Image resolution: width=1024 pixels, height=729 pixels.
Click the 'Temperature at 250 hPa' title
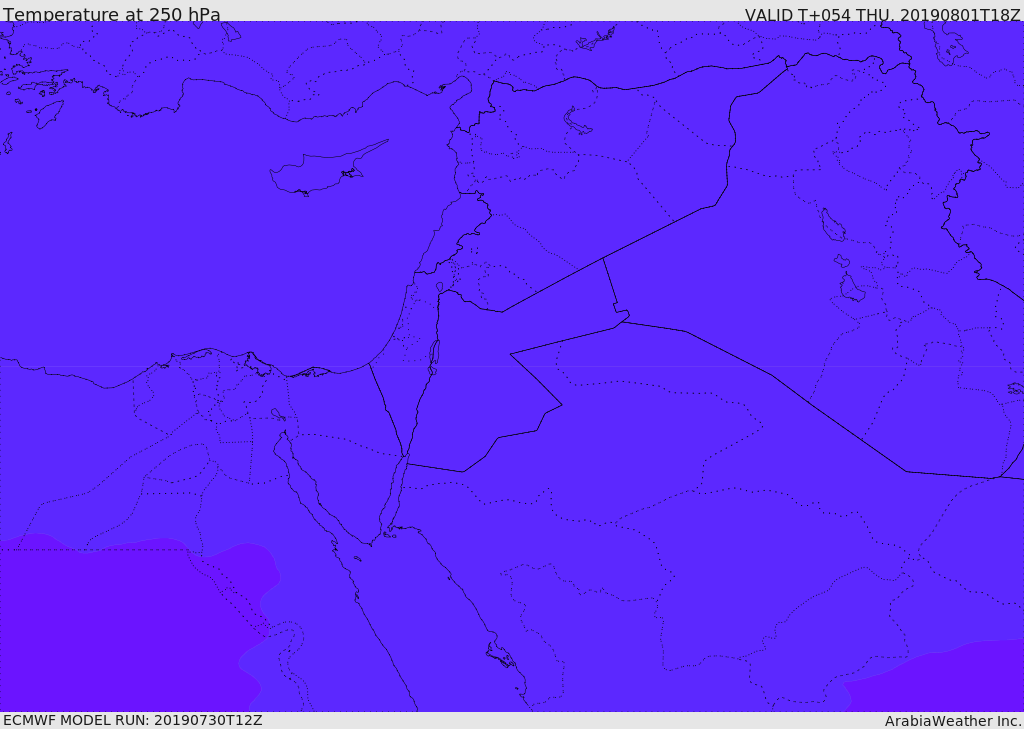(112, 14)
